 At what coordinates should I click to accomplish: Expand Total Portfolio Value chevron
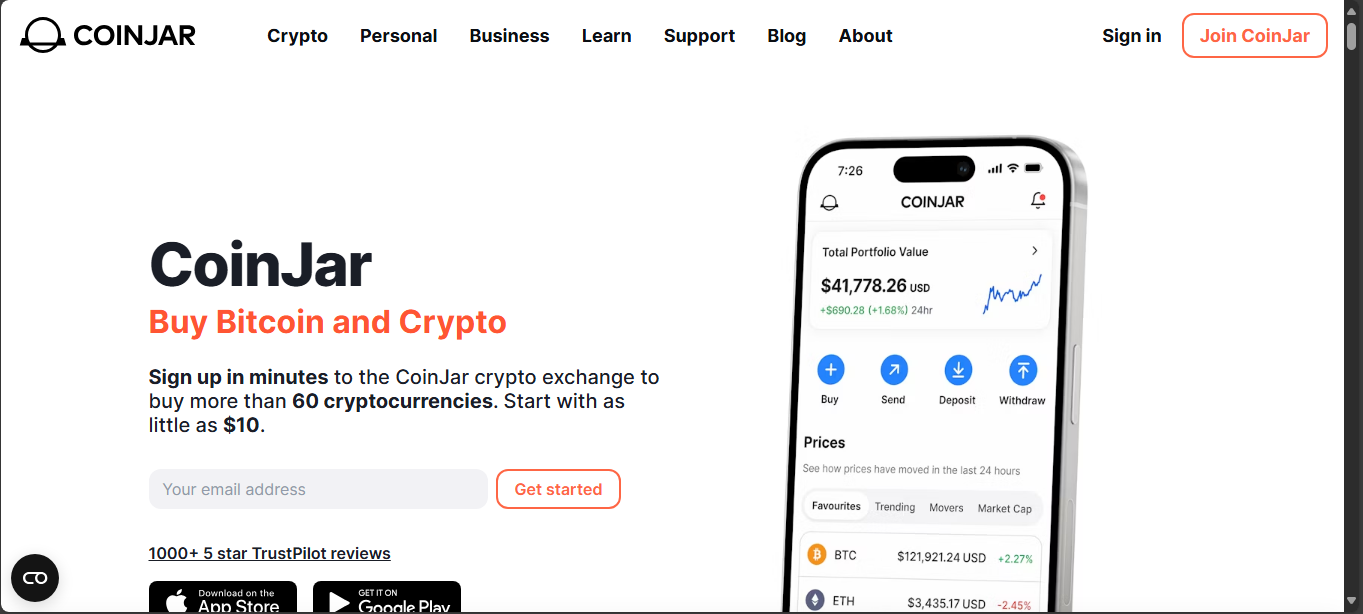pyautogui.click(x=1034, y=251)
